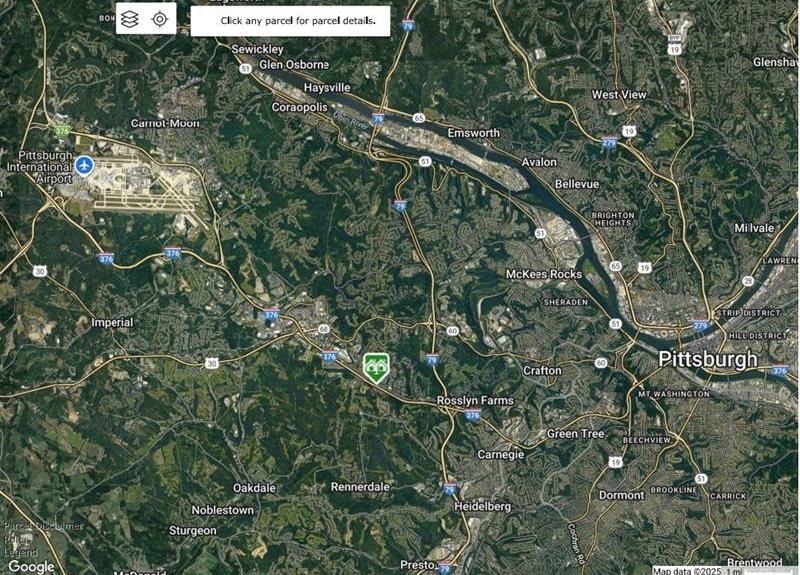Click the blue airplane airport marker
The width and height of the screenshot is (800, 575).
click(x=84, y=166)
